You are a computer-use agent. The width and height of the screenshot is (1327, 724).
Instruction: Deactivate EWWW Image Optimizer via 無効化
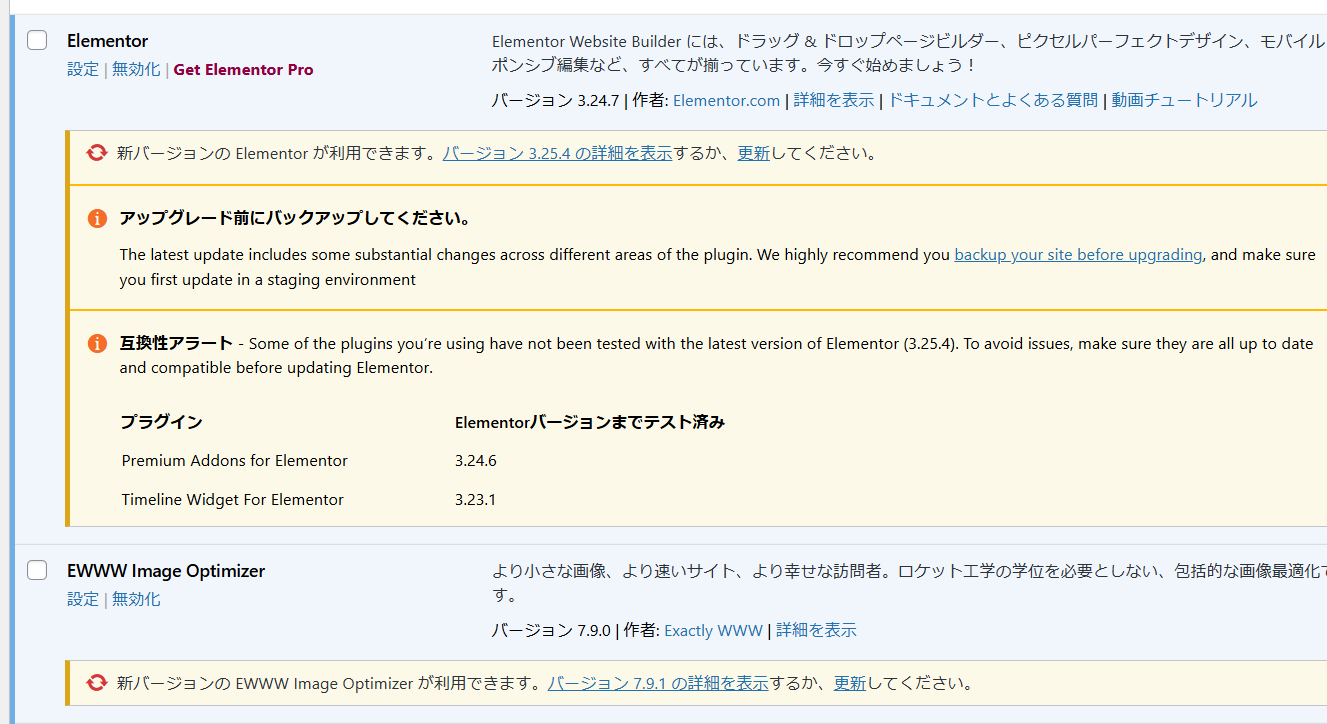point(136,599)
